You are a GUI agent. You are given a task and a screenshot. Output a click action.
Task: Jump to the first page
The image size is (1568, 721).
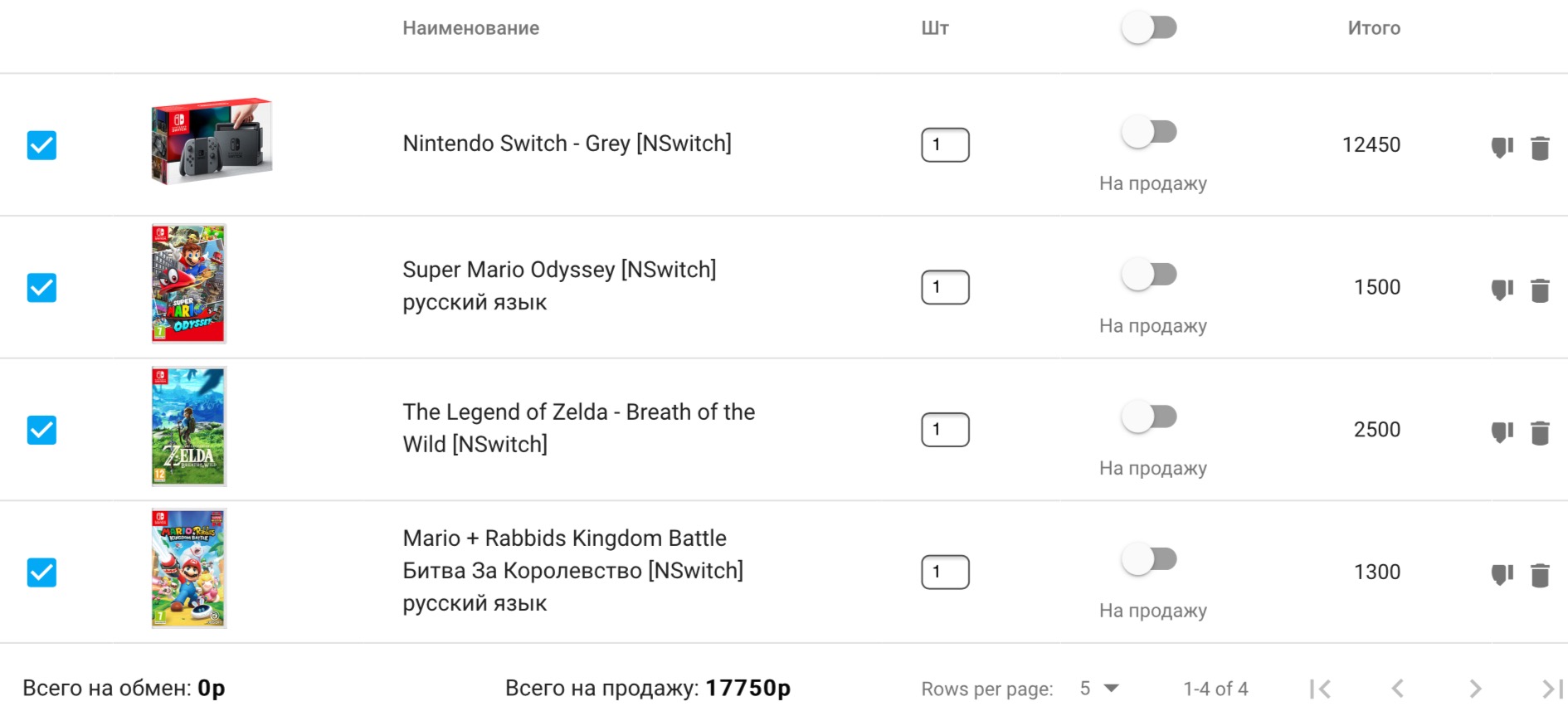click(x=1320, y=689)
